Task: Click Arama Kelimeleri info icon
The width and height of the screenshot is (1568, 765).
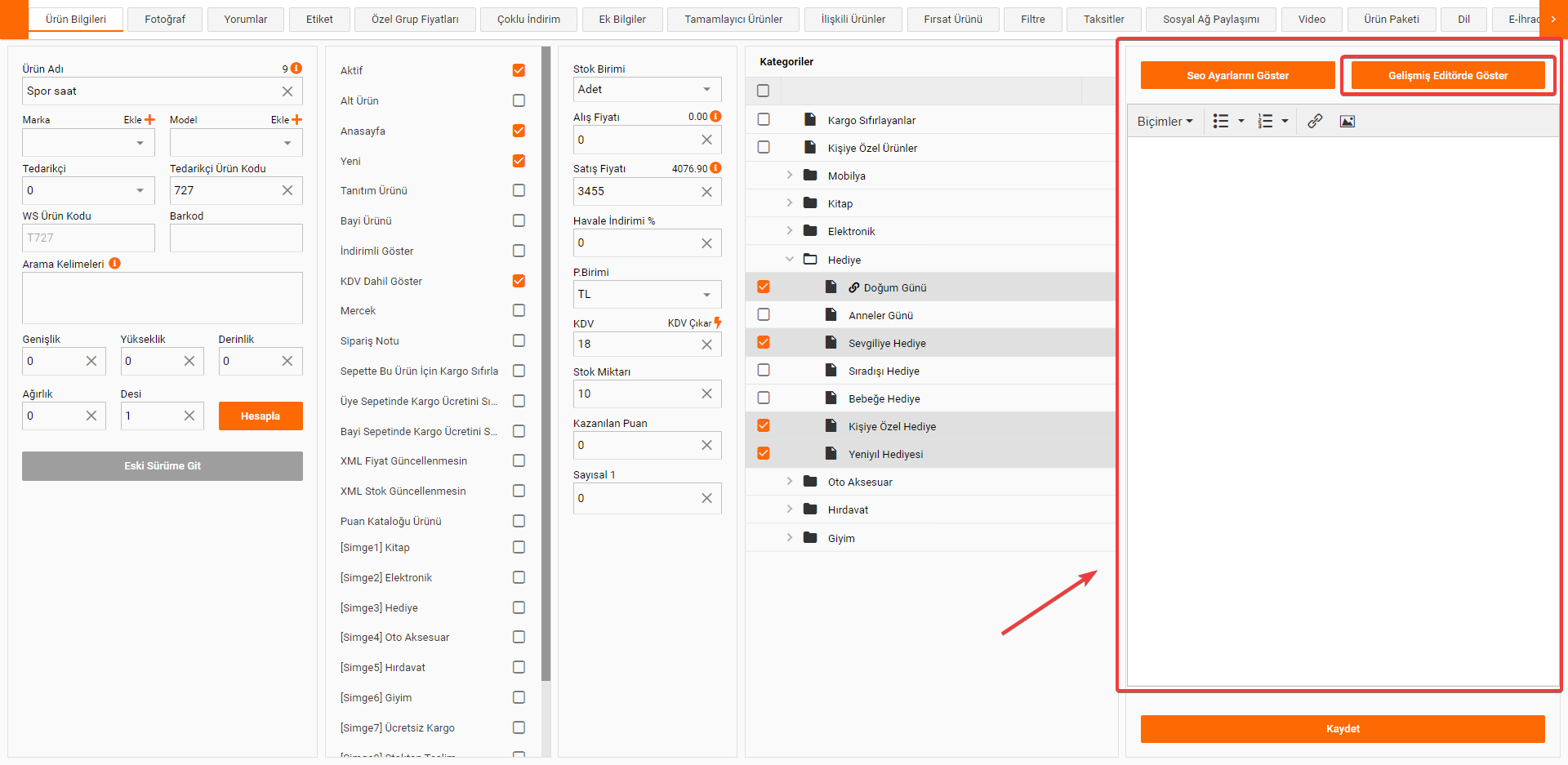Action: tap(114, 263)
